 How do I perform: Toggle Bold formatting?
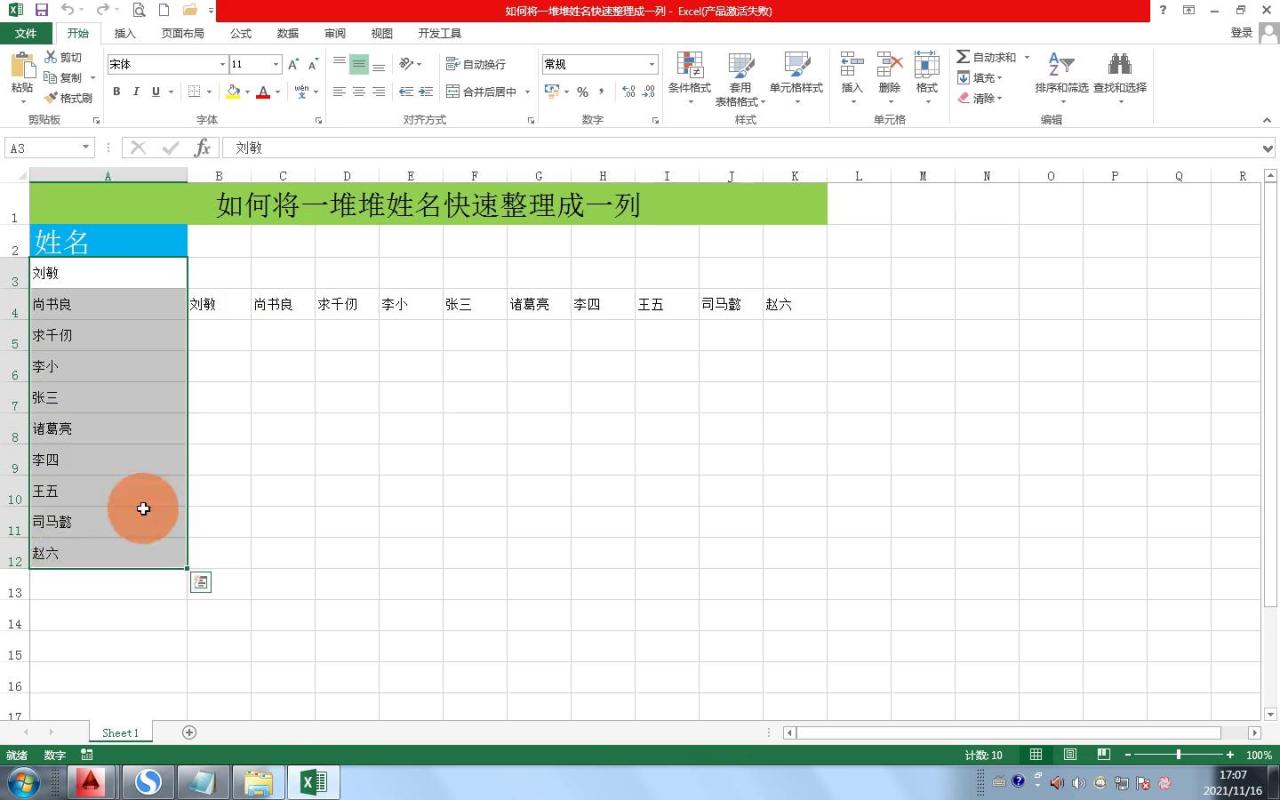point(116,92)
